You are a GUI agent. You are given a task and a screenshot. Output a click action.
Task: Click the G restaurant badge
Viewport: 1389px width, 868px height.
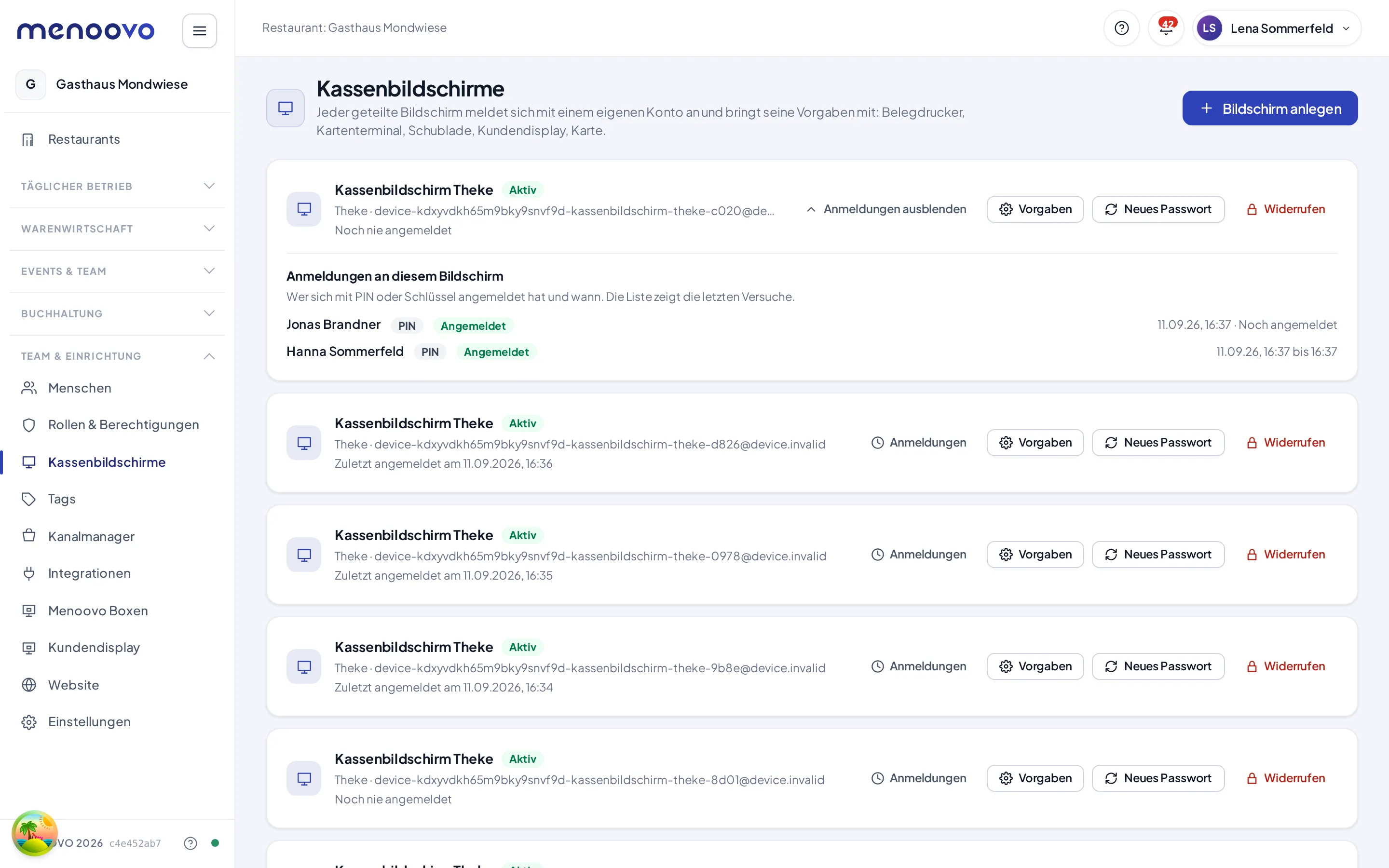click(x=30, y=84)
